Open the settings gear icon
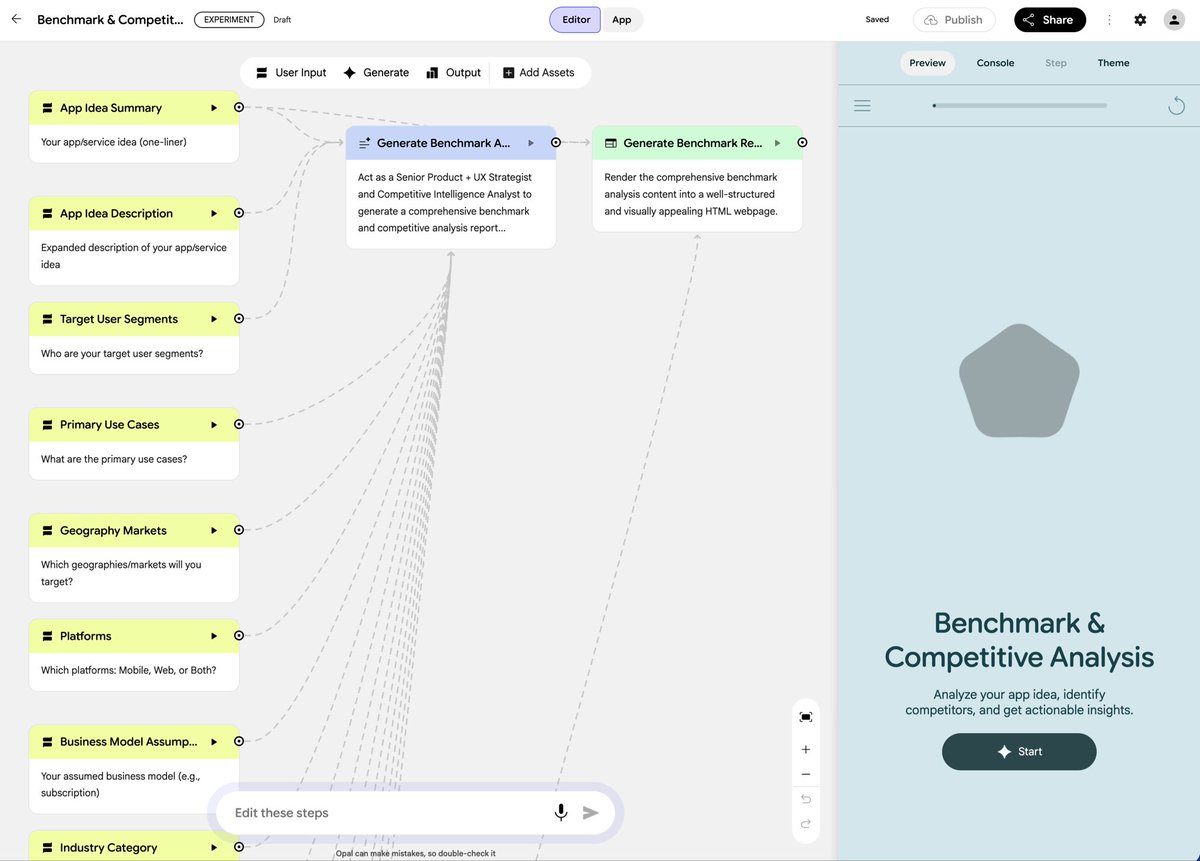Image resolution: width=1200 pixels, height=861 pixels. click(1140, 20)
